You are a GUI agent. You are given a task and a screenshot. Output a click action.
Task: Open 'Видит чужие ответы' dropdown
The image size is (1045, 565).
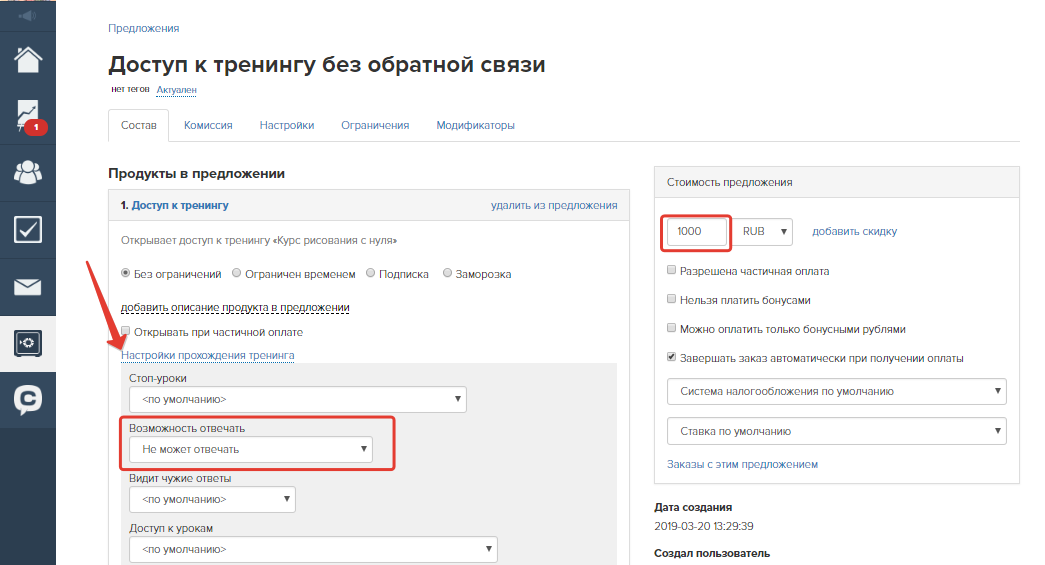point(212,499)
